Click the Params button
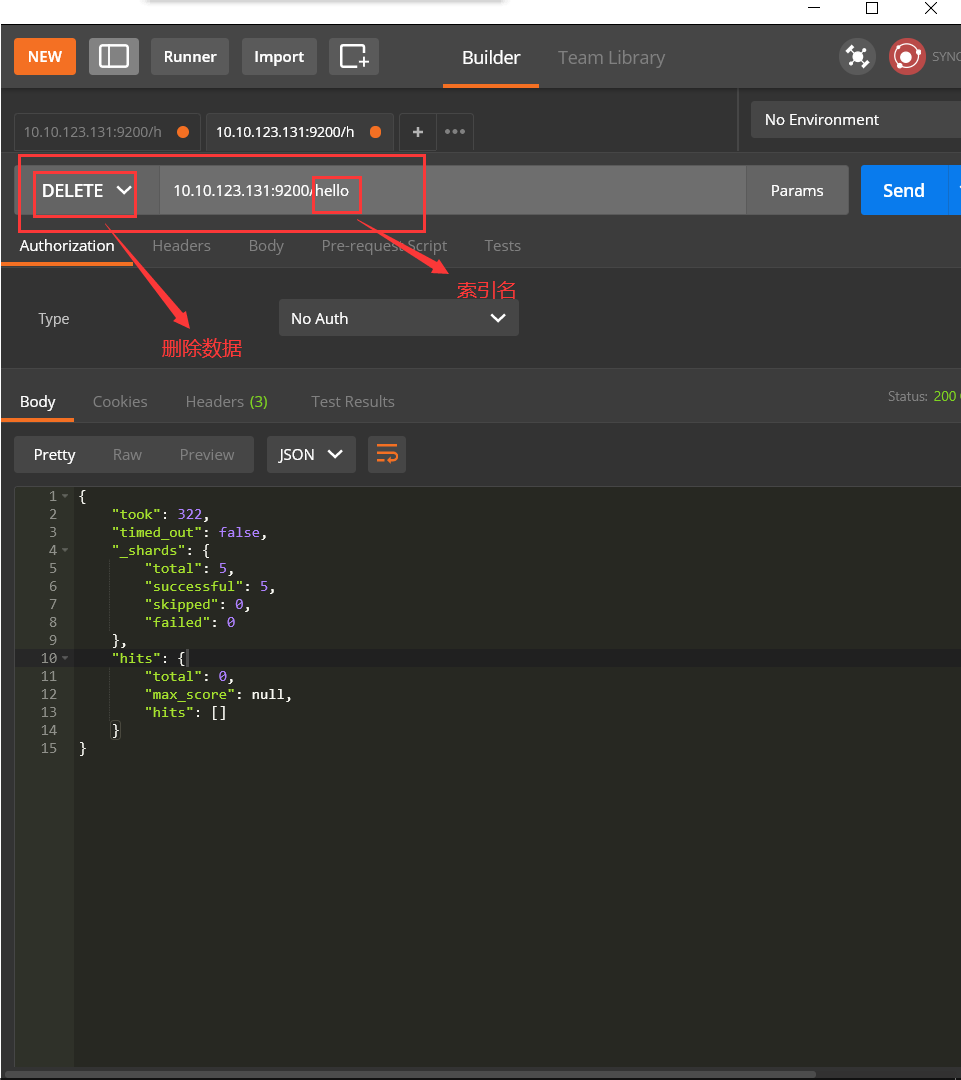The width and height of the screenshot is (961, 1080). [797, 191]
